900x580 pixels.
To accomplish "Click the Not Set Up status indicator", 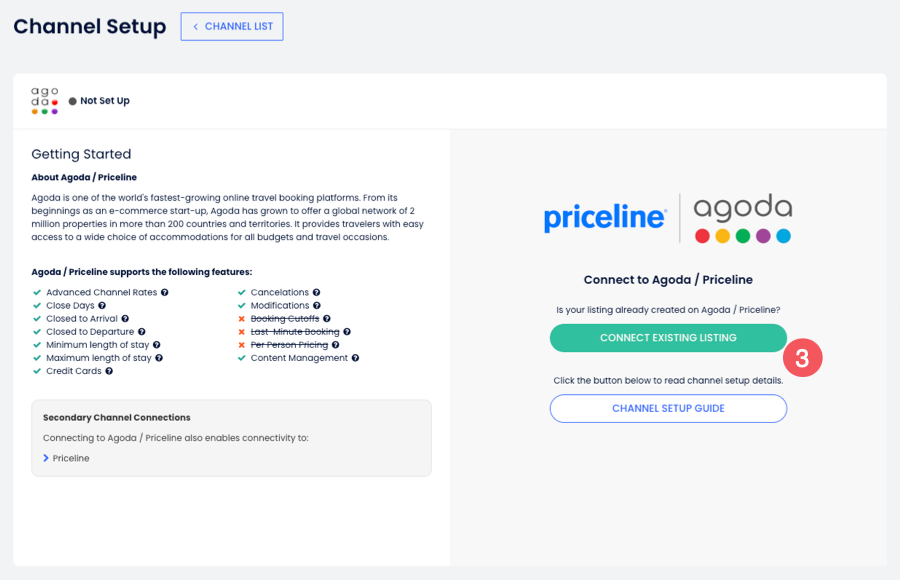I will click(98, 100).
